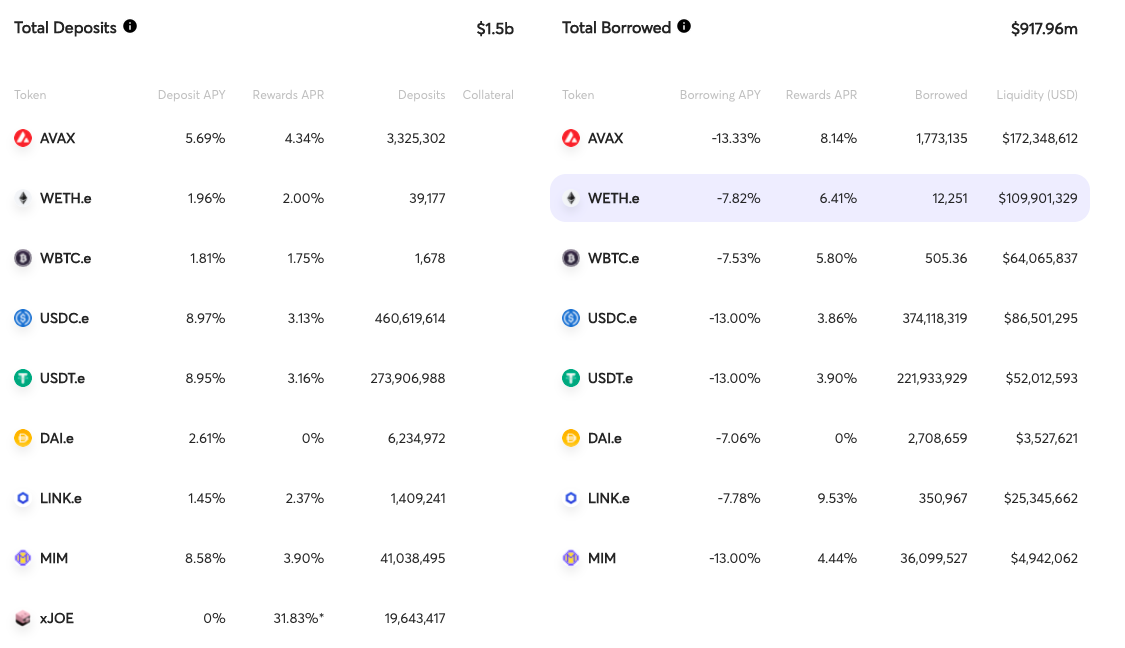Click the xJOE 31.83%* rewards APR value

pos(298,618)
